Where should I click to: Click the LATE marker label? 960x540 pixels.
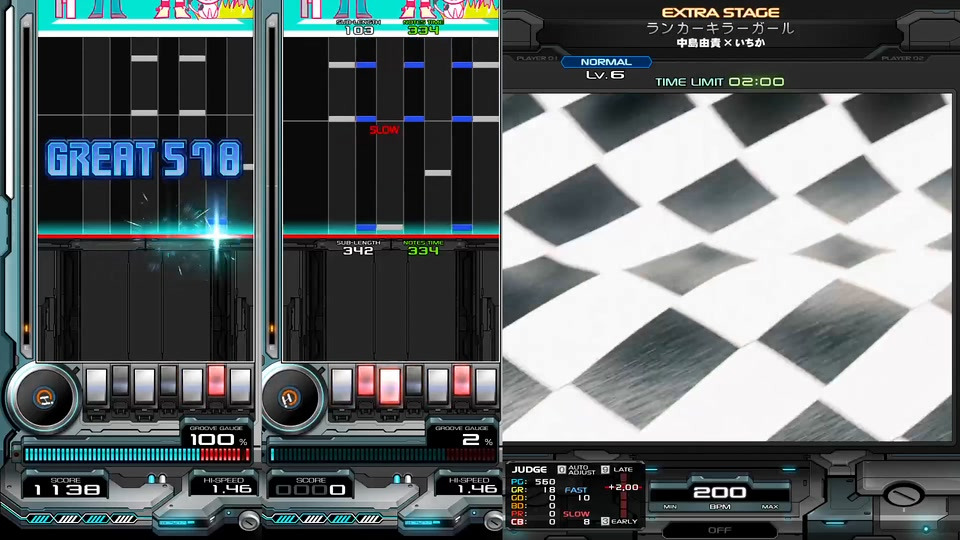(623, 470)
